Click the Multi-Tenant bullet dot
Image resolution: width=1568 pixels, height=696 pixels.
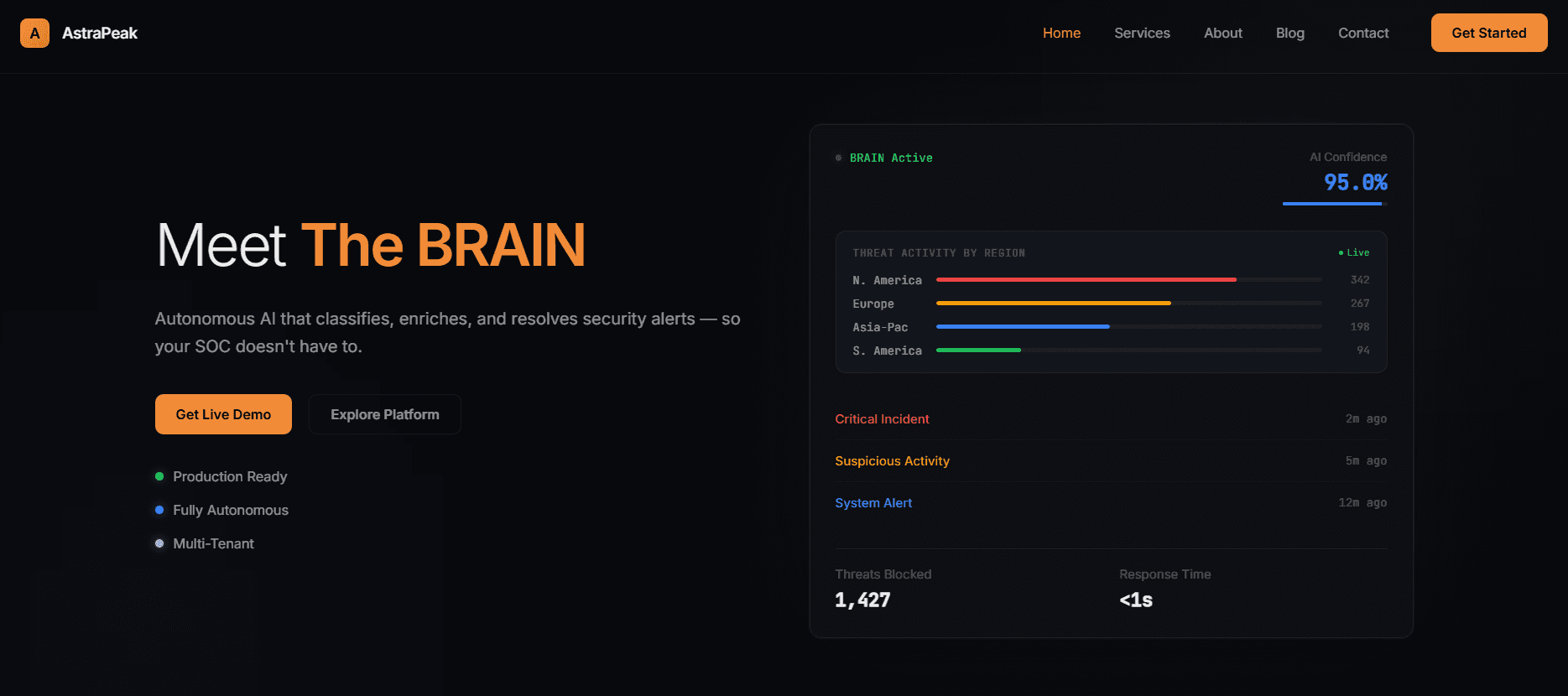159,543
